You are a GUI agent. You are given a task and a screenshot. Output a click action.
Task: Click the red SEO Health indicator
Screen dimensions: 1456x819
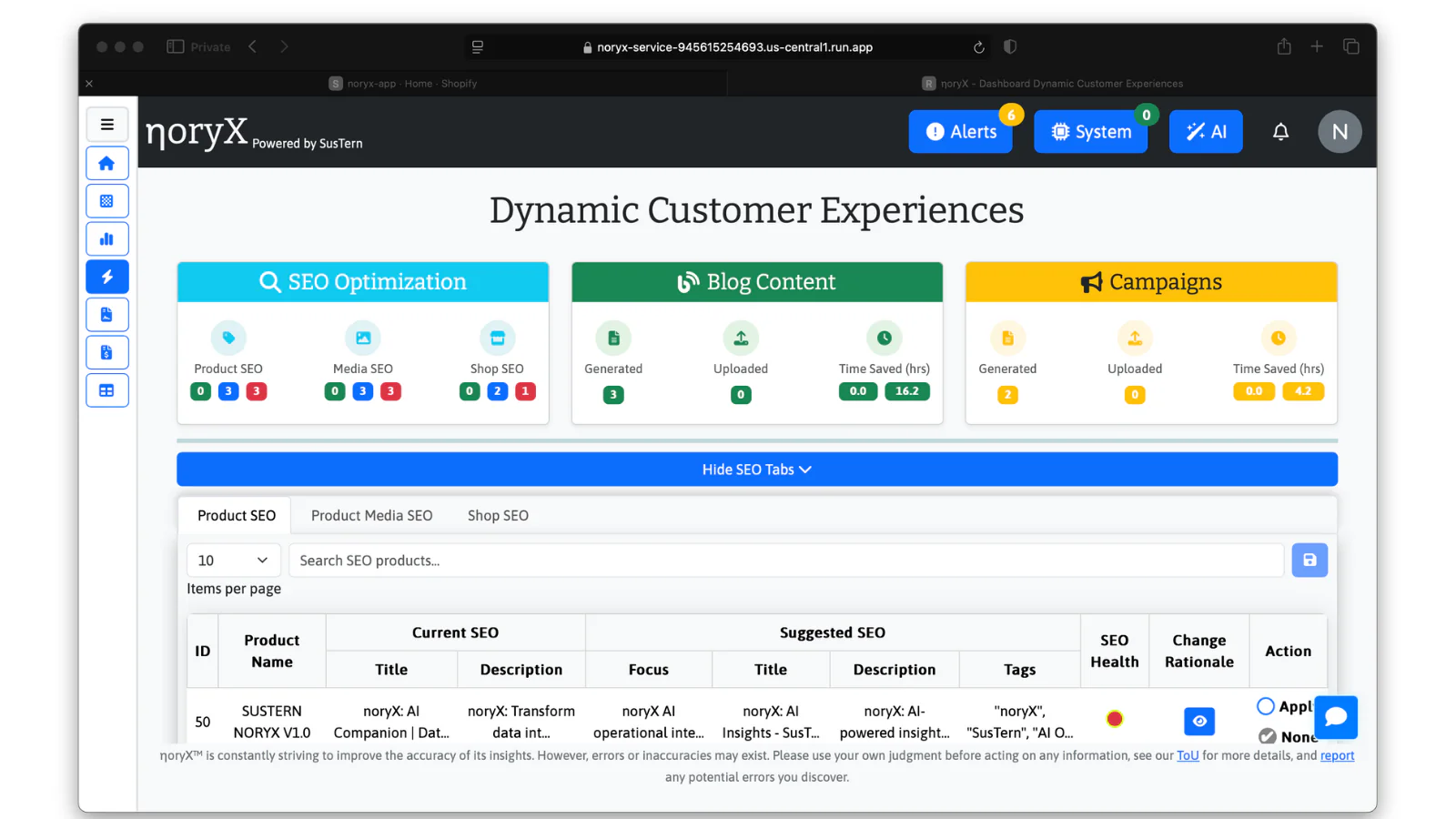pos(1114,719)
